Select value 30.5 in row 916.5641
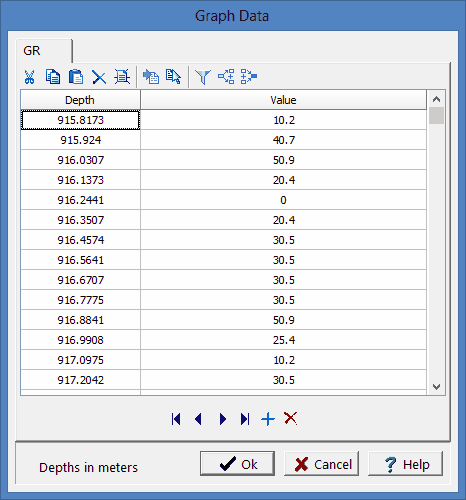 click(283, 260)
